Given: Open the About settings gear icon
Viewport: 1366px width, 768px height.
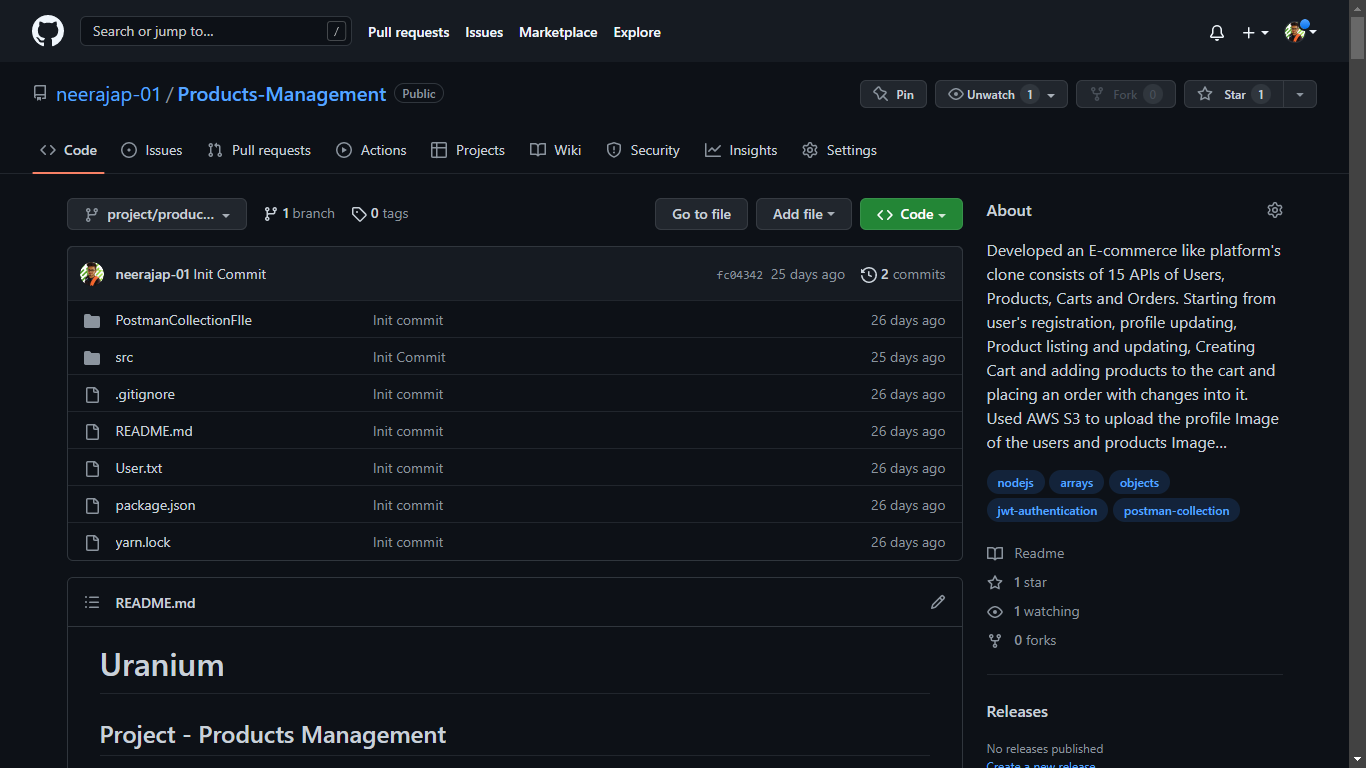Looking at the screenshot, I should point(1275,210).
